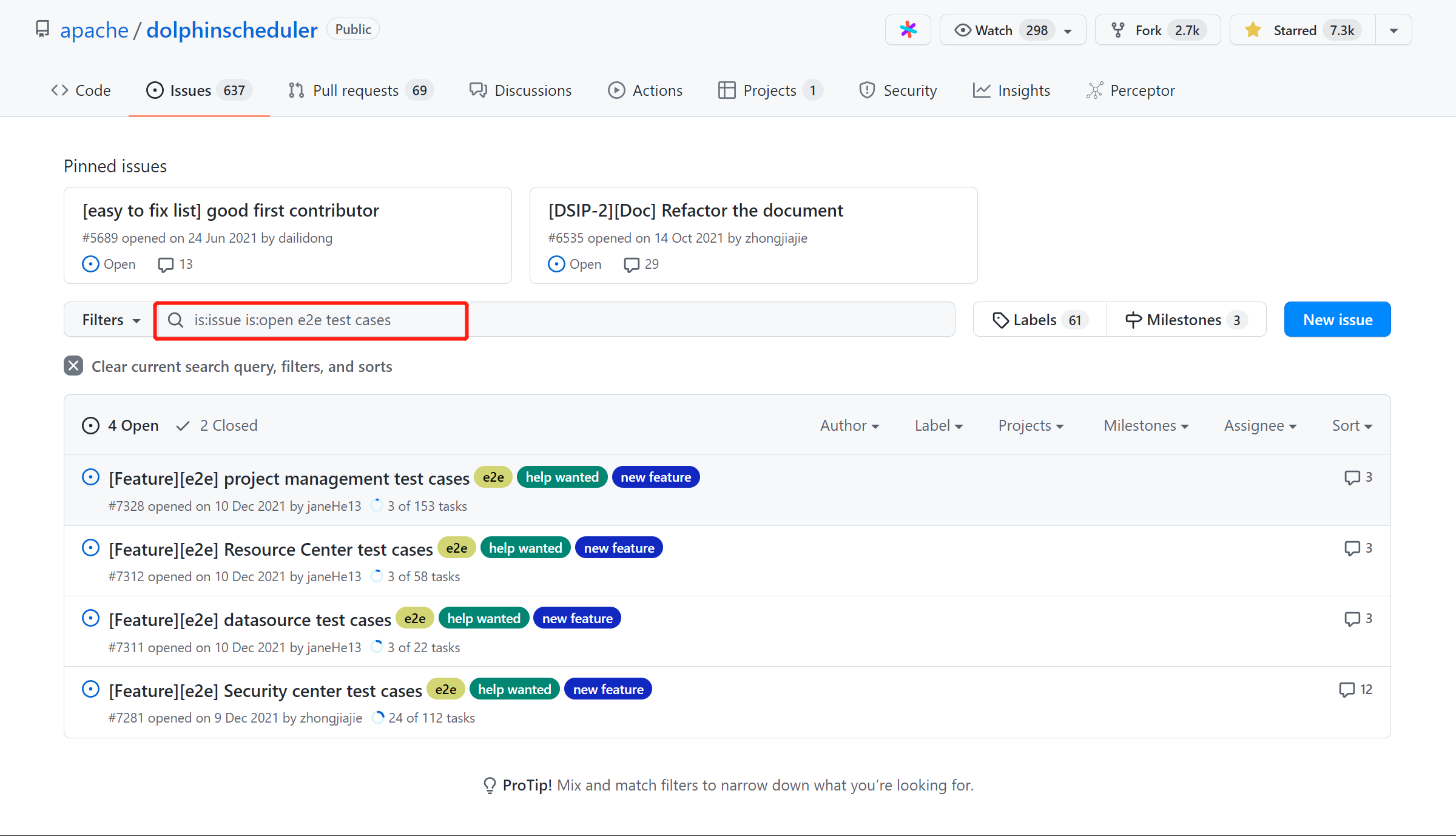Click the Fork repository icon

pos(1117,30)
